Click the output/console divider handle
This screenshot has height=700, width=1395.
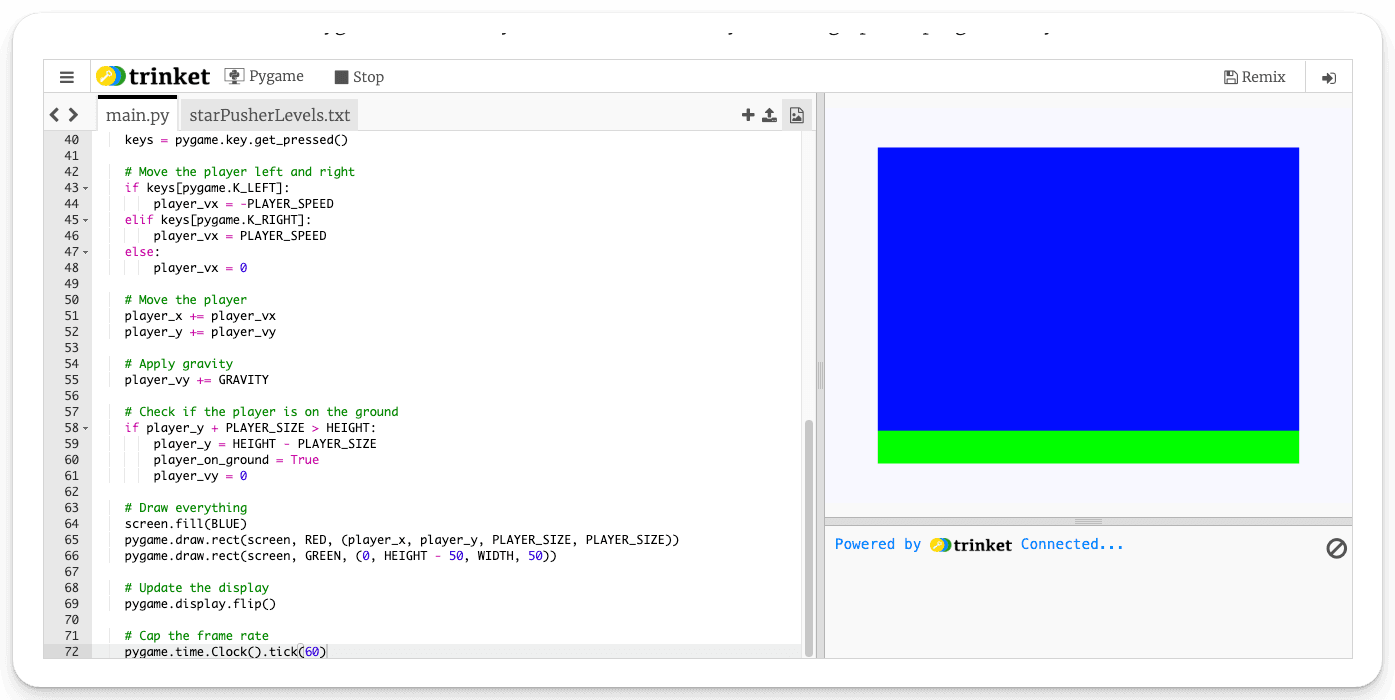point(1088,521)
